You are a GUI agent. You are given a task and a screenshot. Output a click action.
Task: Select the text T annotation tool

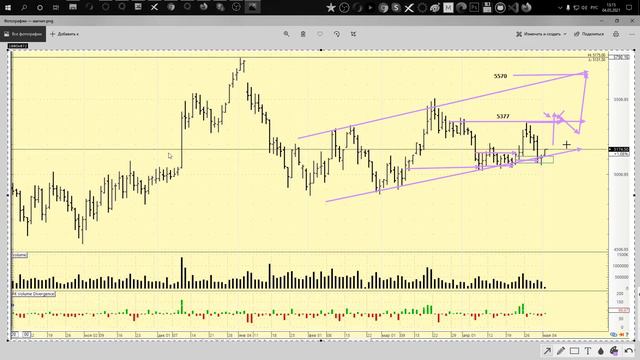[x=587, y=351]
